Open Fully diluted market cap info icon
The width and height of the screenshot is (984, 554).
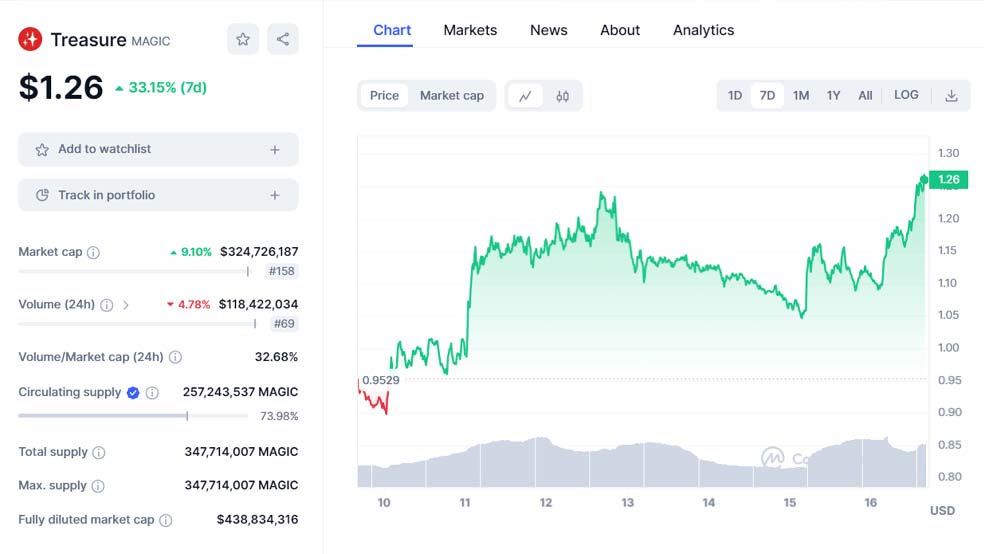pyautogui.click(x=166, y=520)
